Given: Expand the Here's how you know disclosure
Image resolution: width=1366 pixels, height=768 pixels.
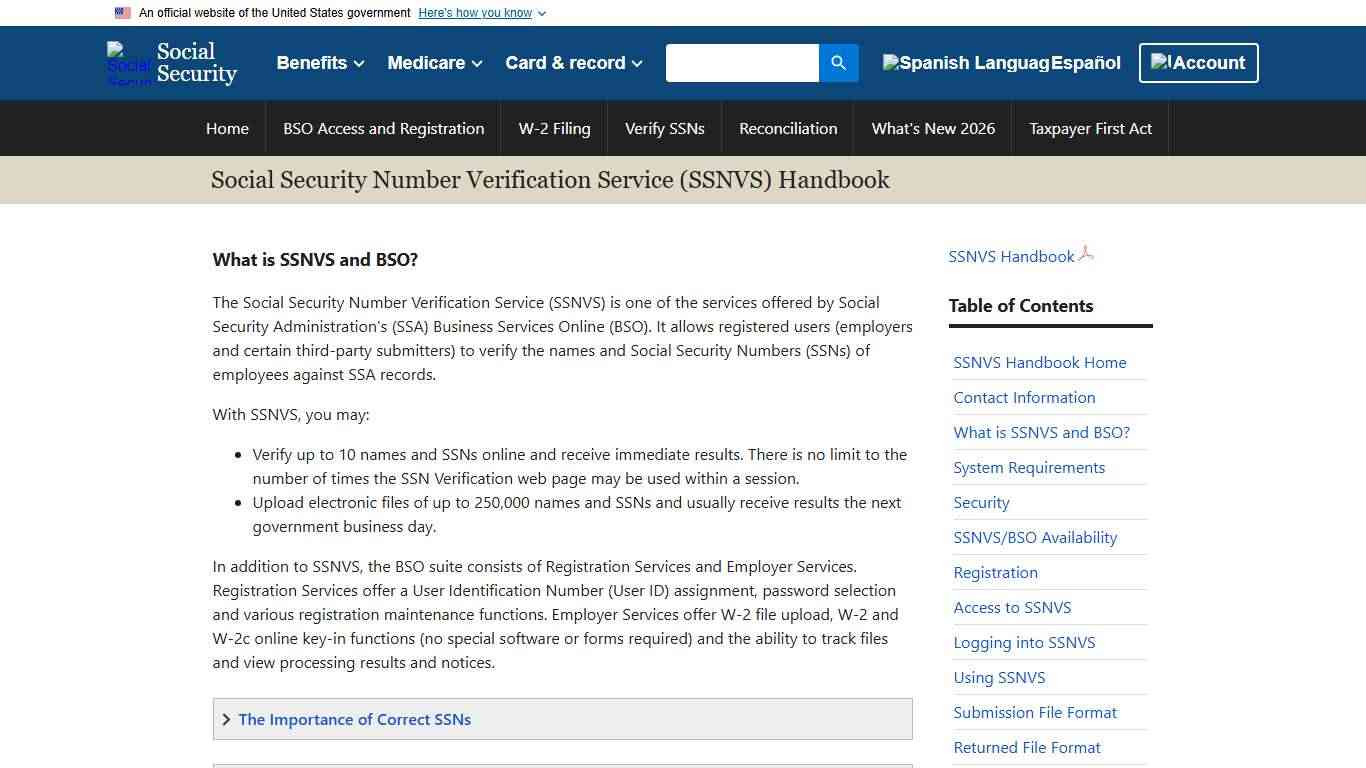Looking at the screenshot, I should coord(481,13).
